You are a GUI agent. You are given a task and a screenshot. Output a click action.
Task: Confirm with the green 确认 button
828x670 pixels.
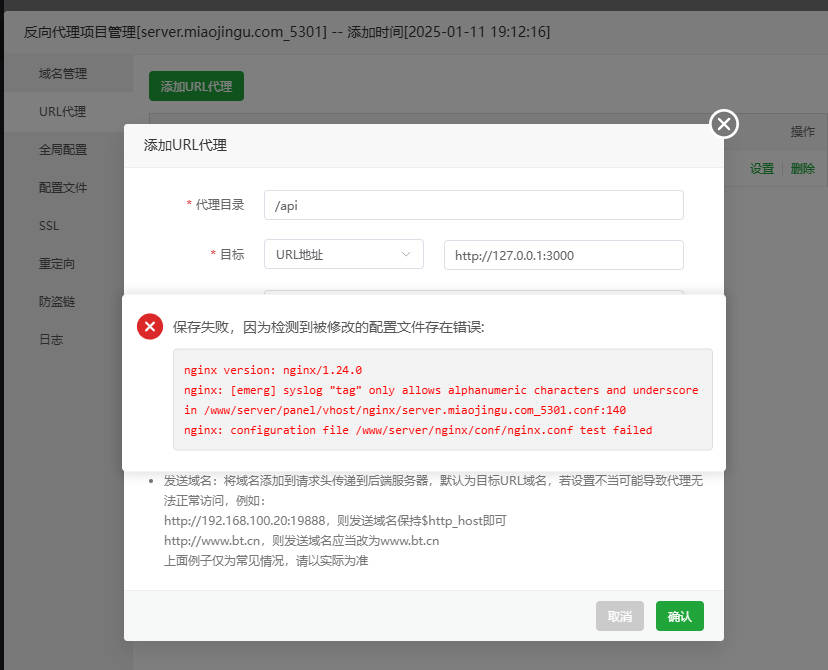click(x=680, y=616)
